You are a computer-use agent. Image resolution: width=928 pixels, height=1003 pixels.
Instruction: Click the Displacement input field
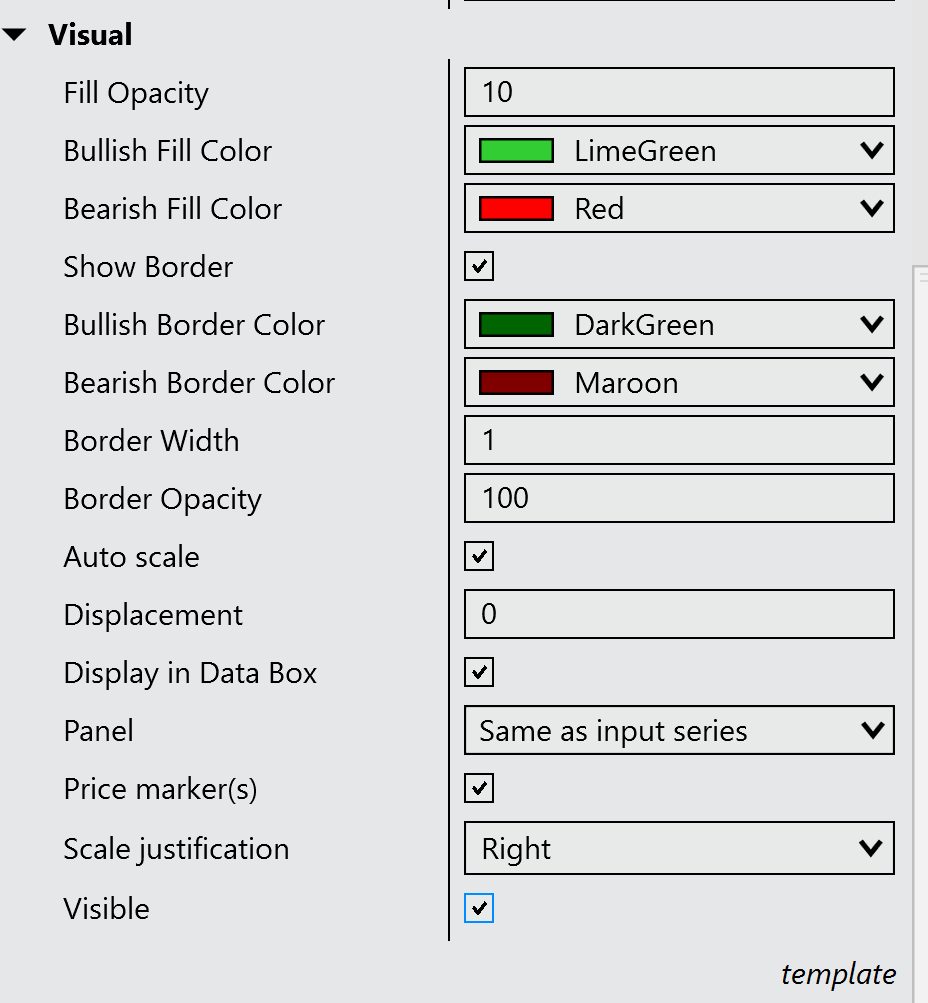pos(679,615)
